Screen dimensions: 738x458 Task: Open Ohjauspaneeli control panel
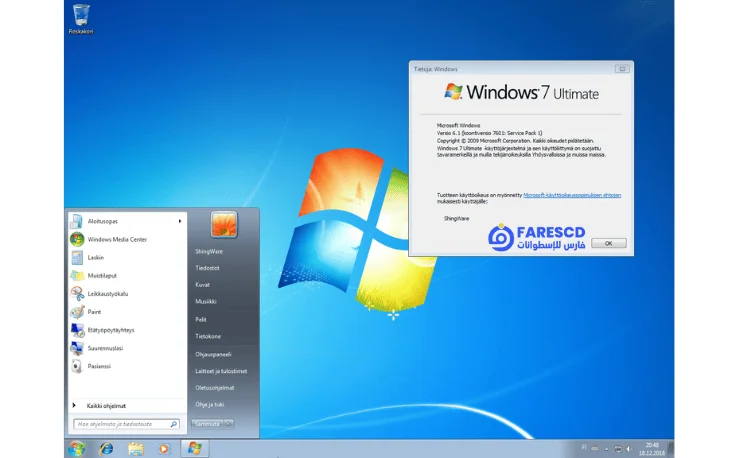coord(214,354)
